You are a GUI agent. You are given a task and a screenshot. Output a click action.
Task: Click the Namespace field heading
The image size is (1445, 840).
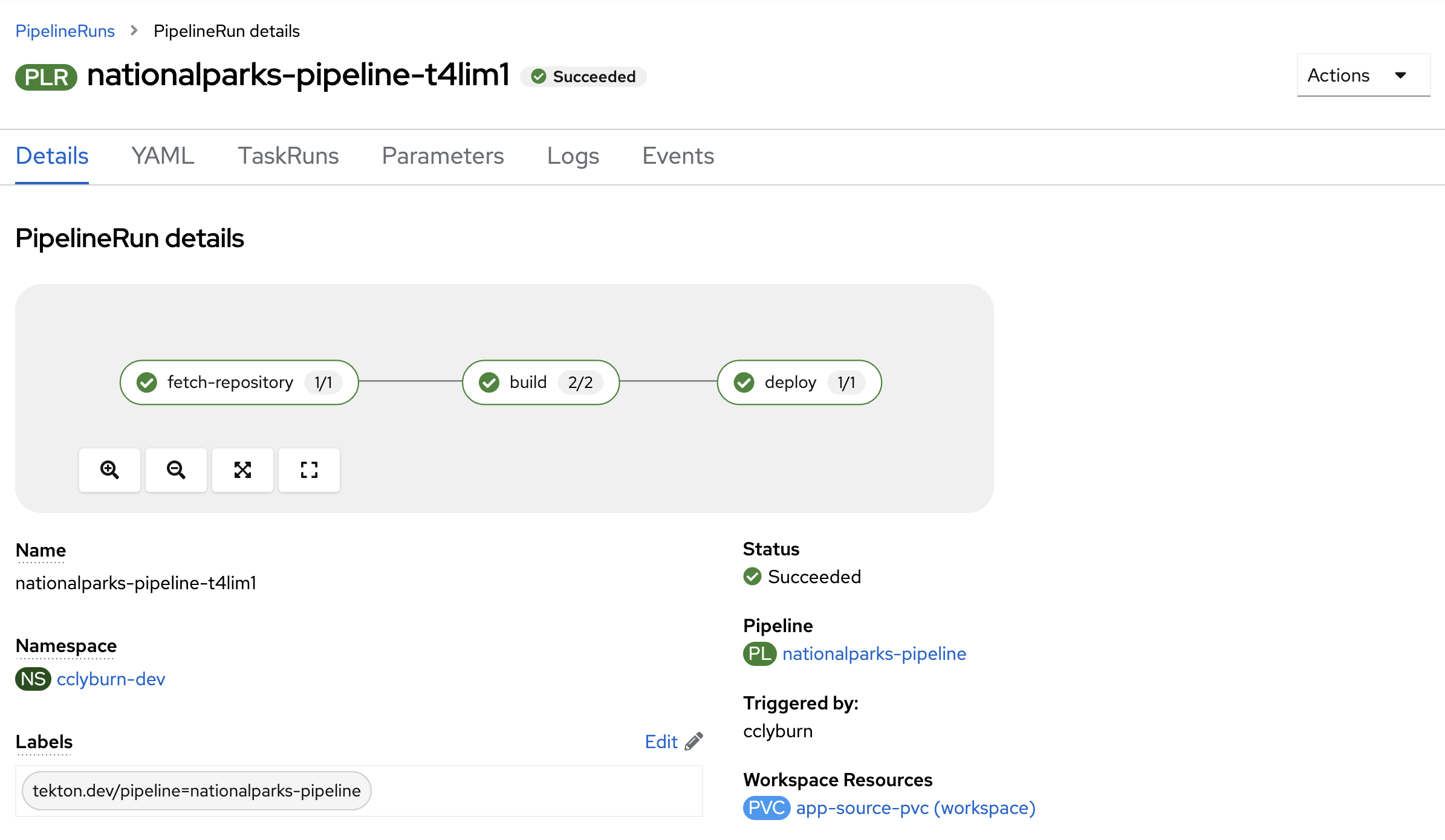point(66,645)
